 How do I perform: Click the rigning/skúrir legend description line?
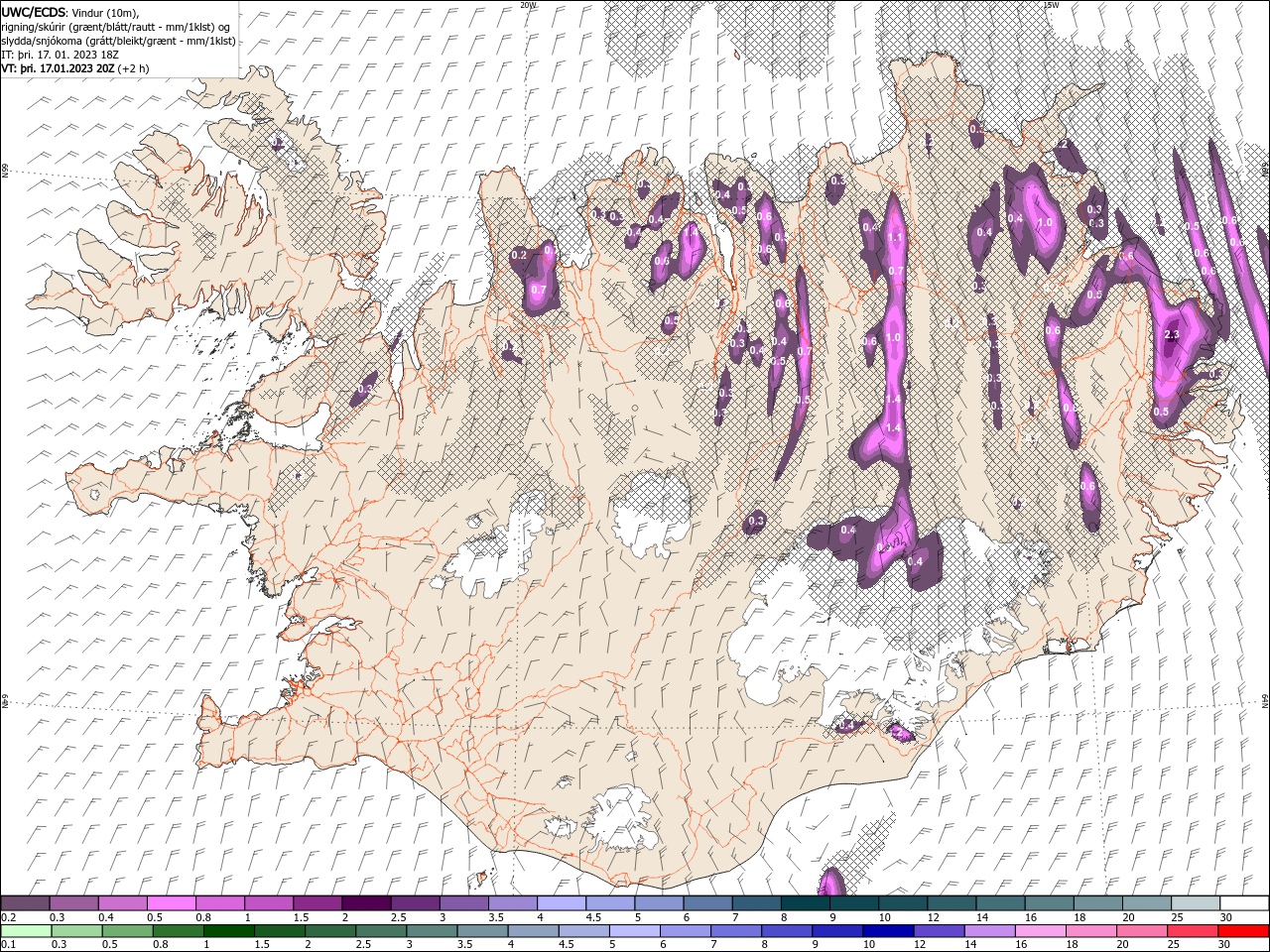tap(115, 27)
